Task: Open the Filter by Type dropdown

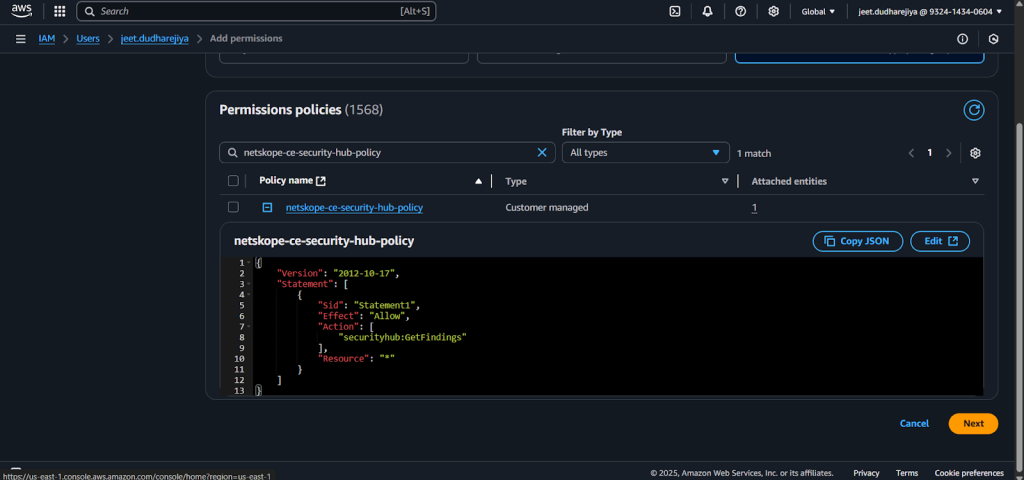Action: click(645, 152)
